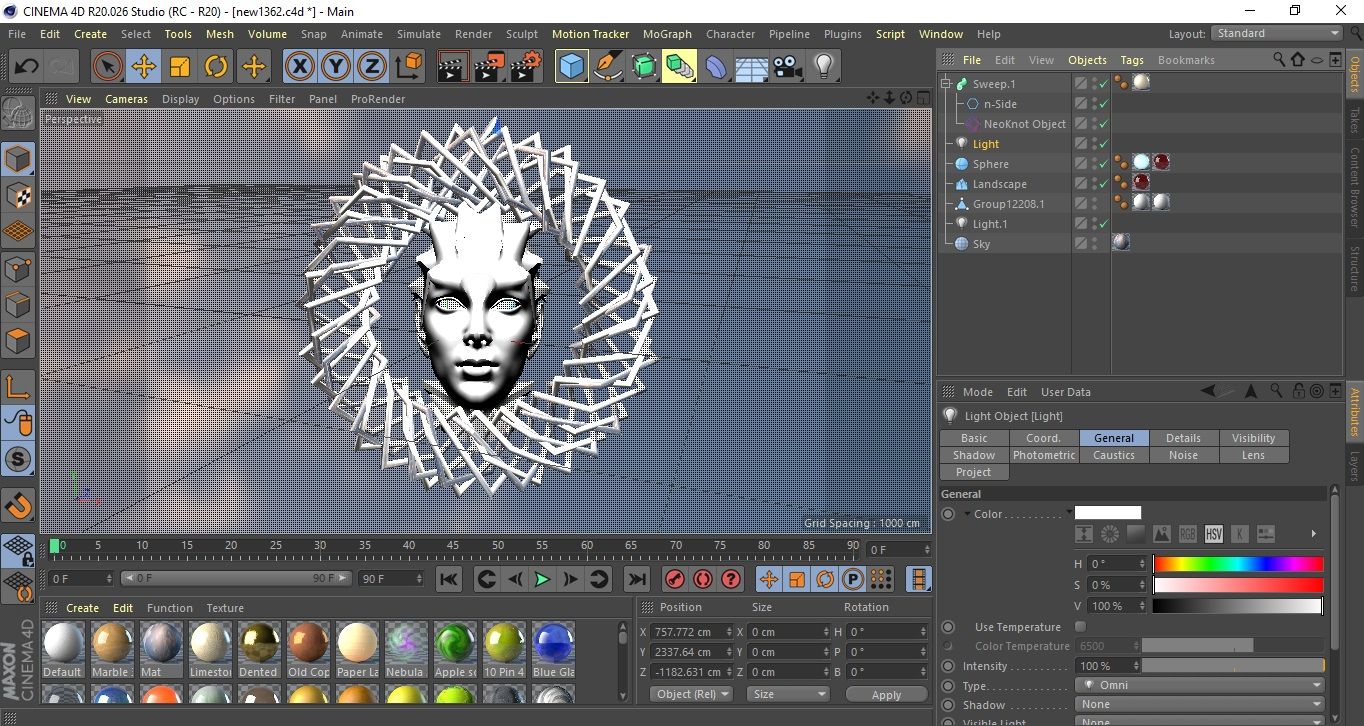Expand the color swatch options arrow

point(1313,534)
